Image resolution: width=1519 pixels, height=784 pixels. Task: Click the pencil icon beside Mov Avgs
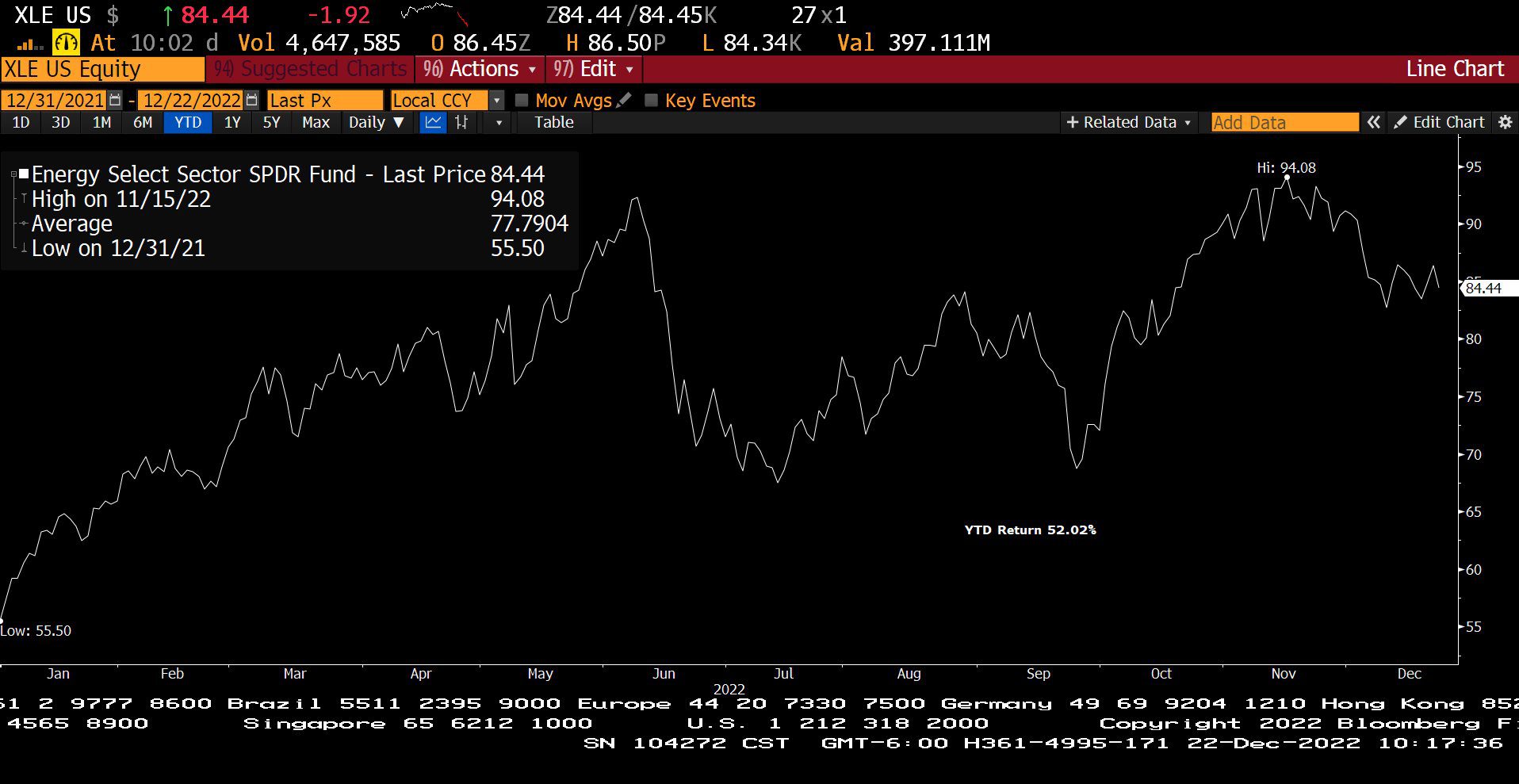(624, 100)
